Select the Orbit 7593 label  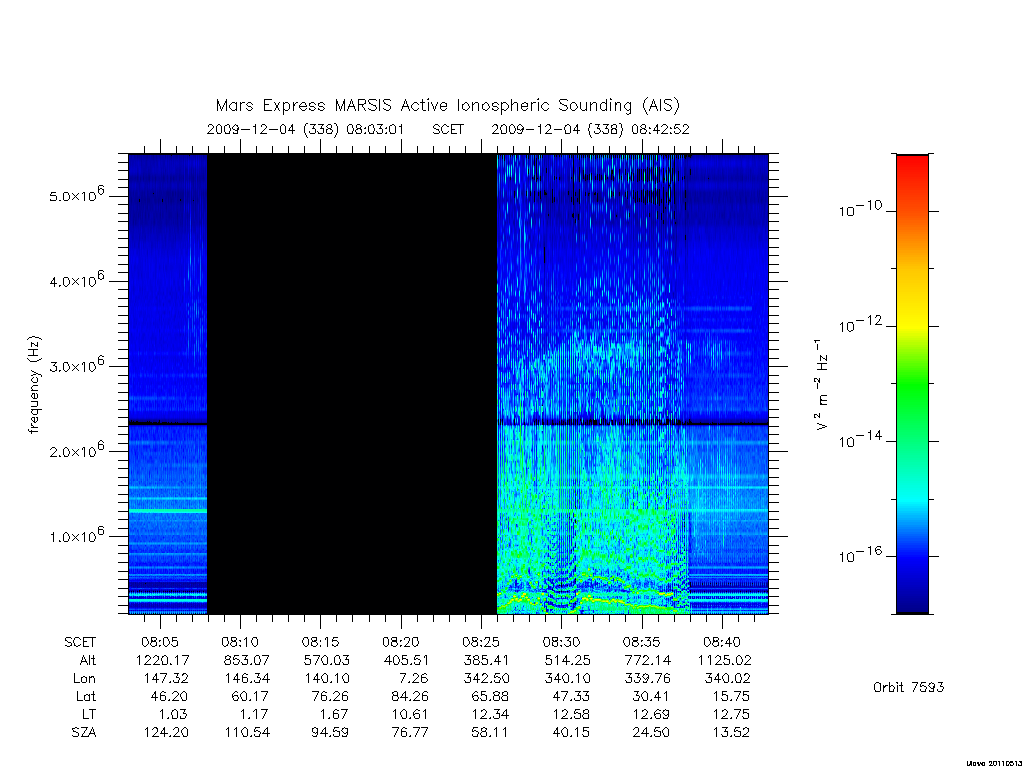click(908, 687)
